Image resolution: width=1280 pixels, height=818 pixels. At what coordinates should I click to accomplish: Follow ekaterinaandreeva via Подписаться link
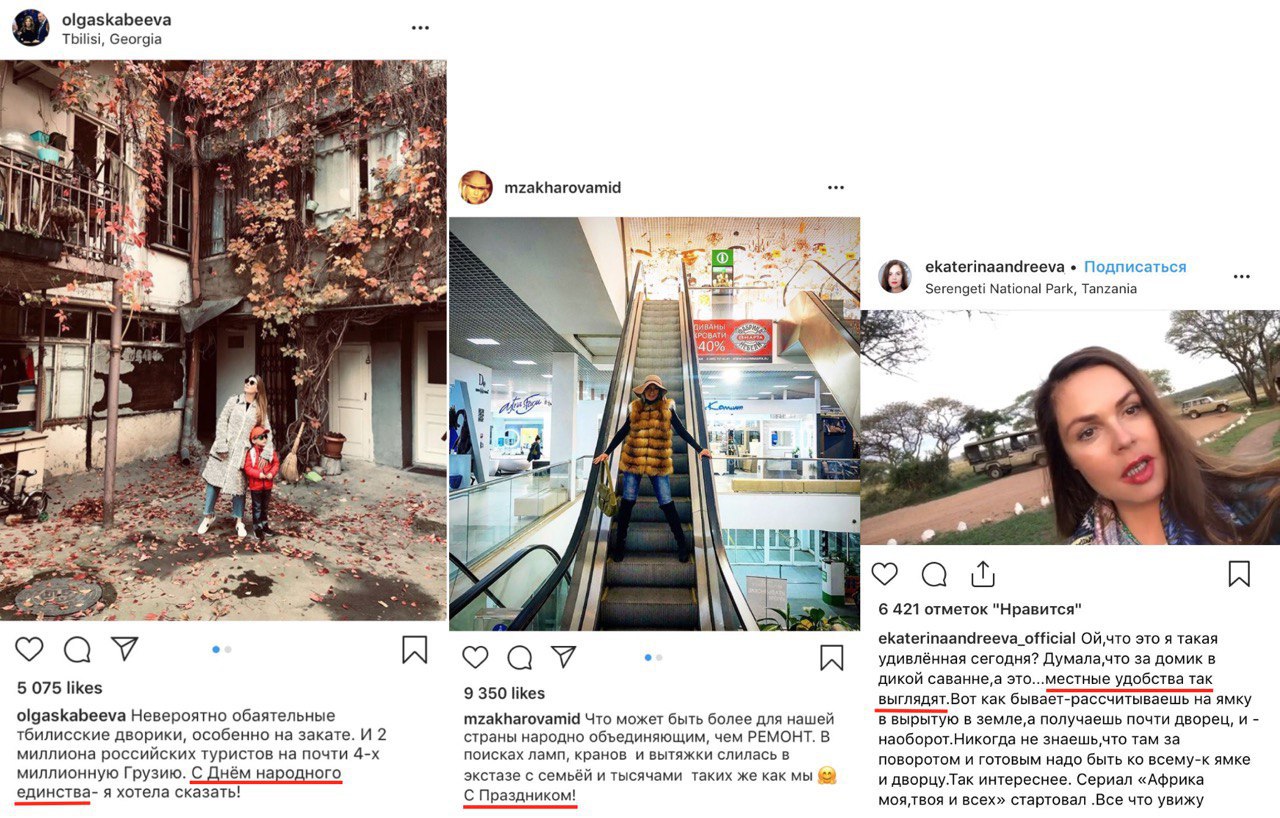pos(1135,267)
